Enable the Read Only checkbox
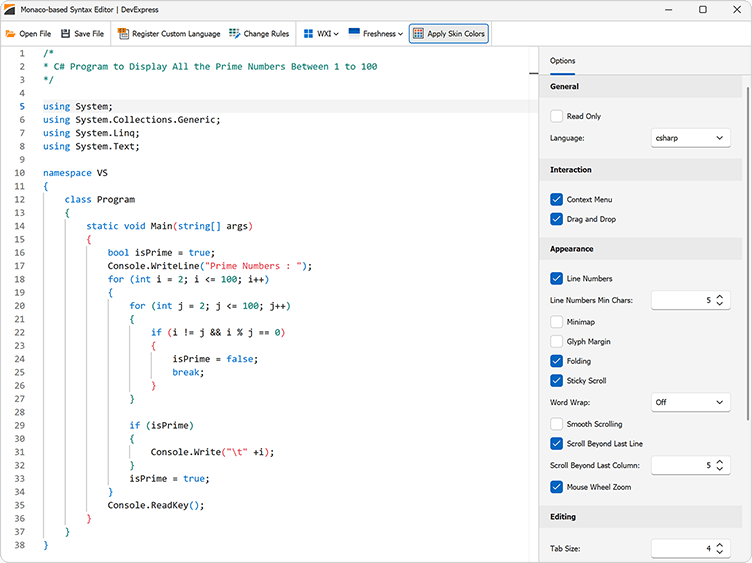This screenshot has width=752, height=563. point(556,116)
